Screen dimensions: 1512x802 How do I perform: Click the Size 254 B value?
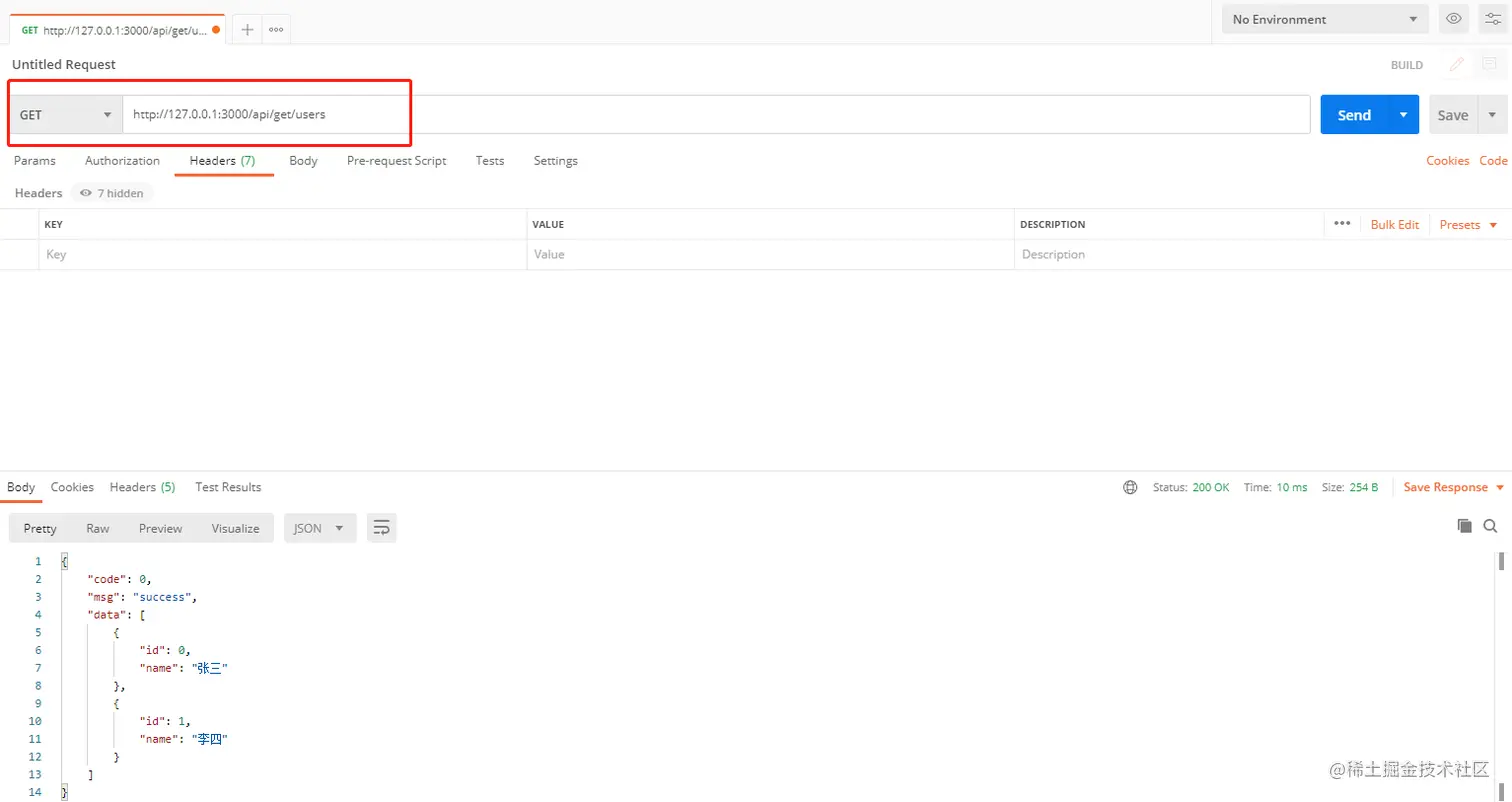(1363, 487)
